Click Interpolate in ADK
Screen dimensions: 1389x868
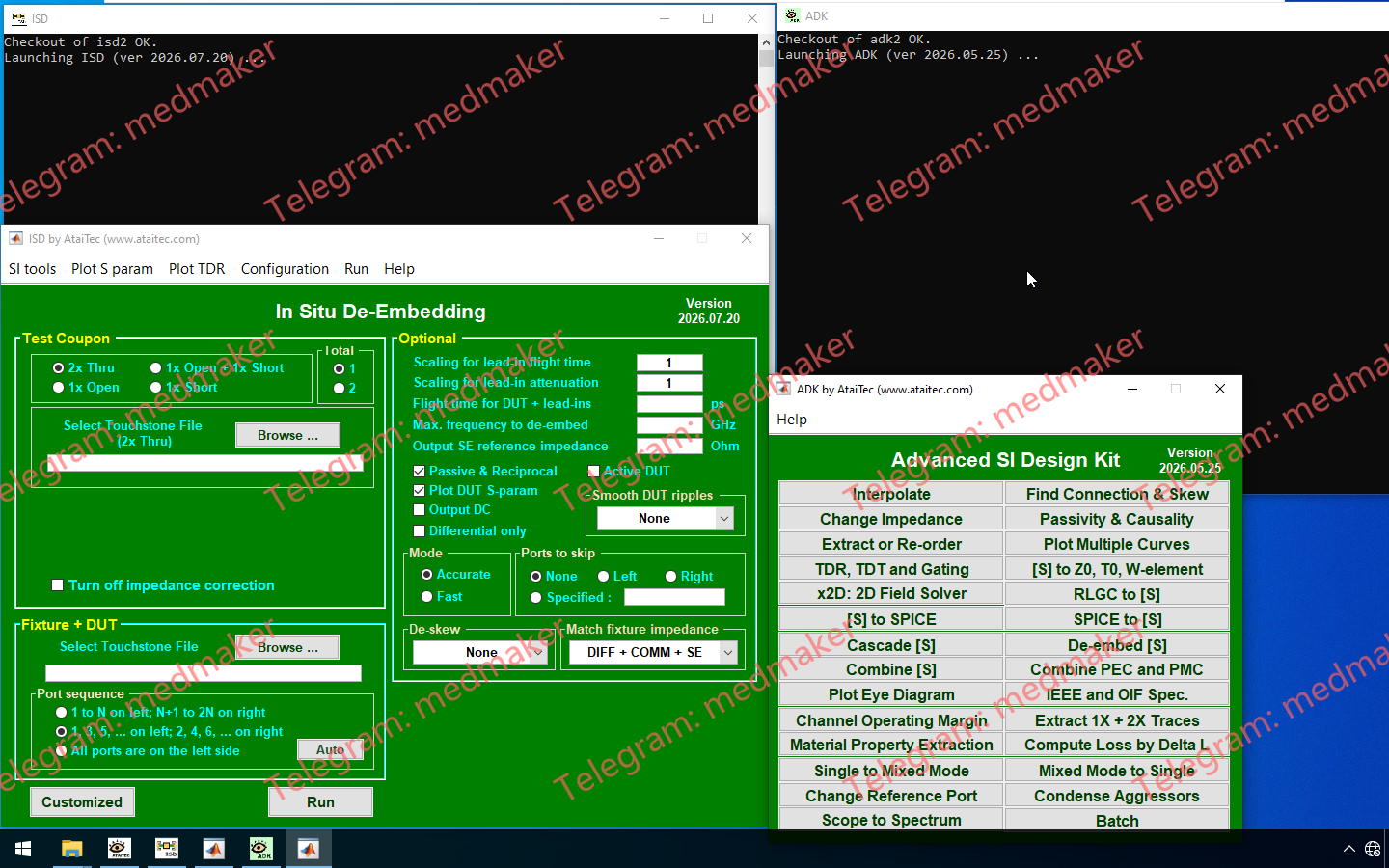(891, 494)
